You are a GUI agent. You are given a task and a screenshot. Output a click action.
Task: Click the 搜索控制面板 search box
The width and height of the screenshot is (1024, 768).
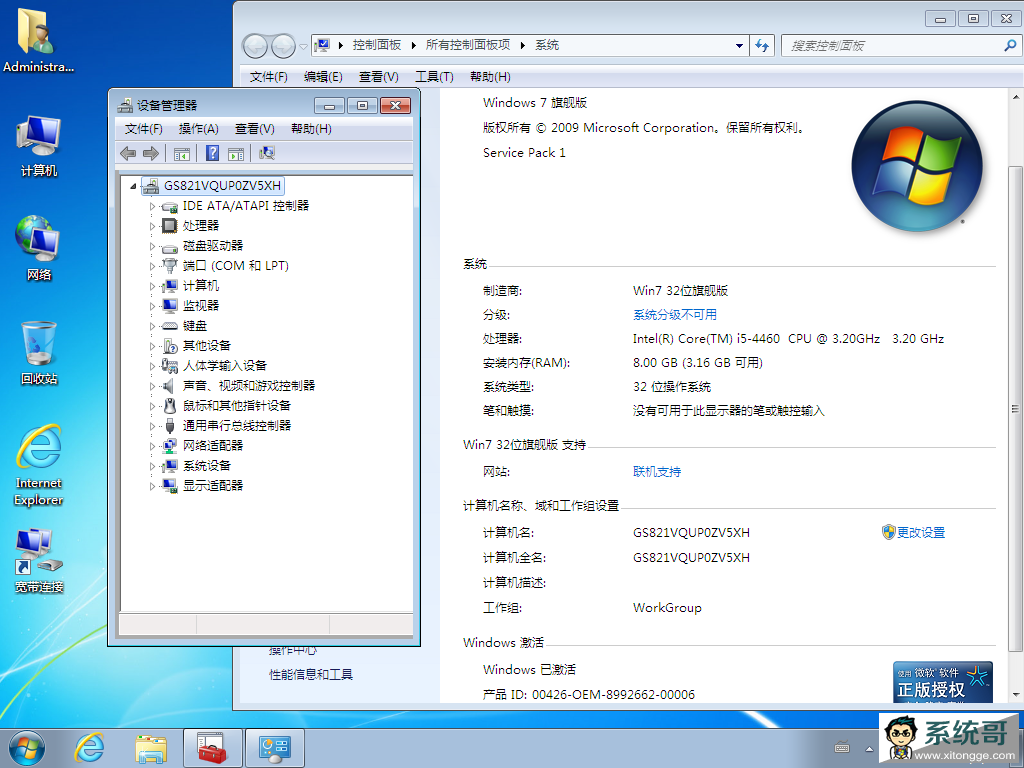[x=901, y=45]
